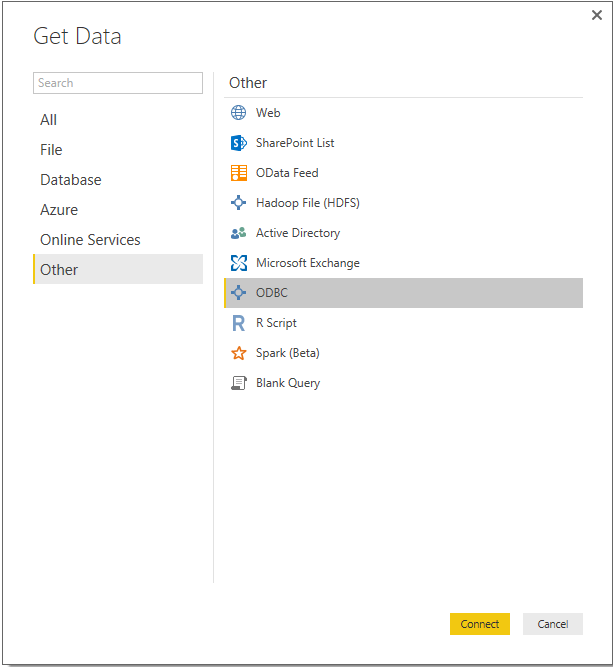Select the R Script icon

pos(238,323)
